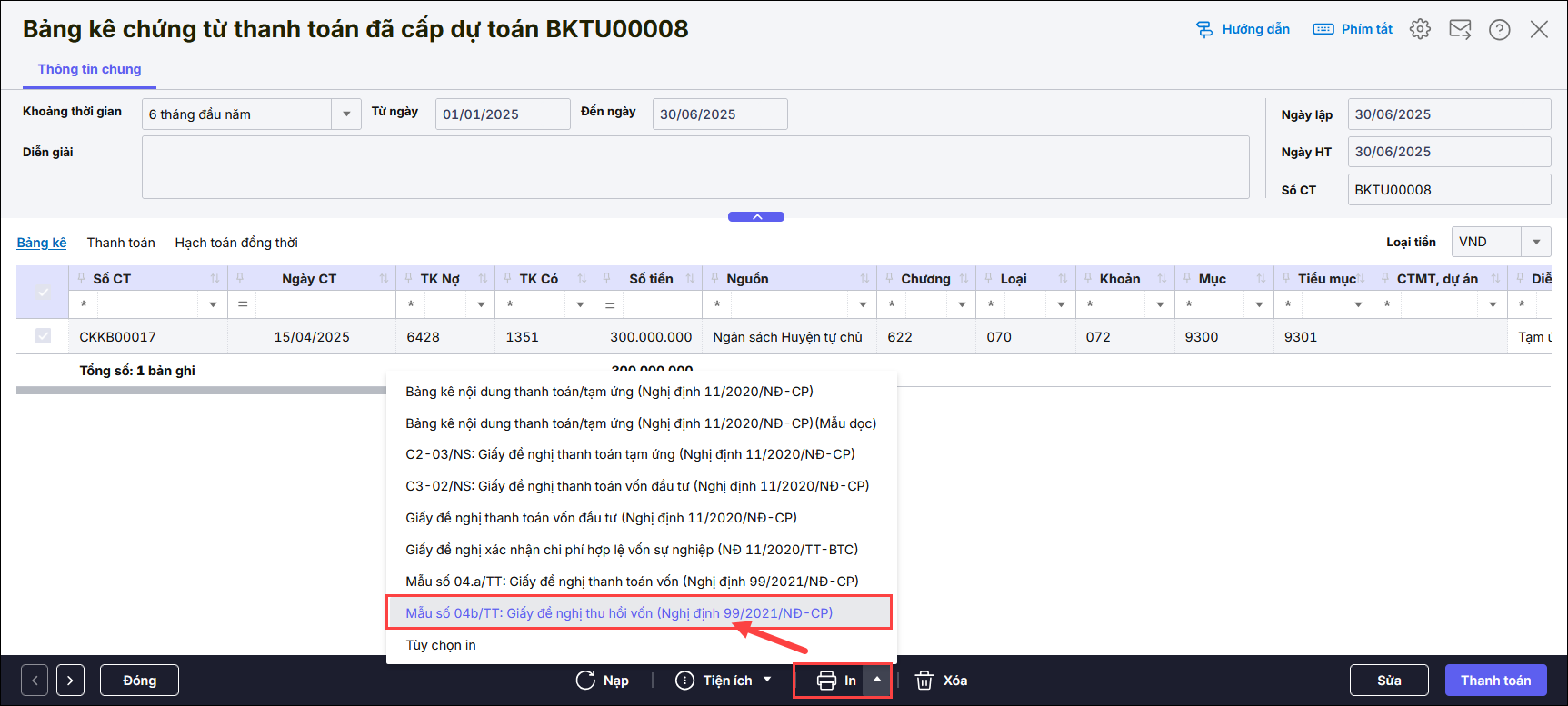Sort the Ngày CT column
The image size is (1568, 706).
[x=384, y=278]
